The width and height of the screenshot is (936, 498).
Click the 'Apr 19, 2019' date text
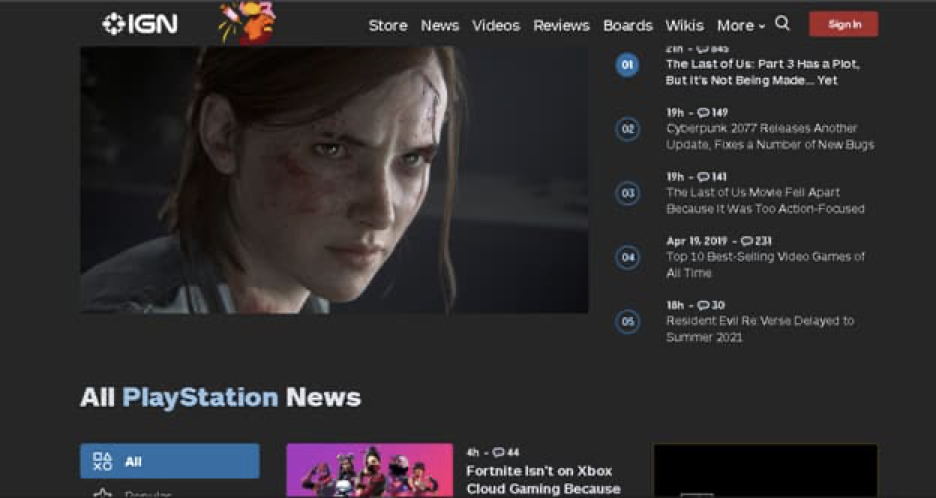pos(697,241)
